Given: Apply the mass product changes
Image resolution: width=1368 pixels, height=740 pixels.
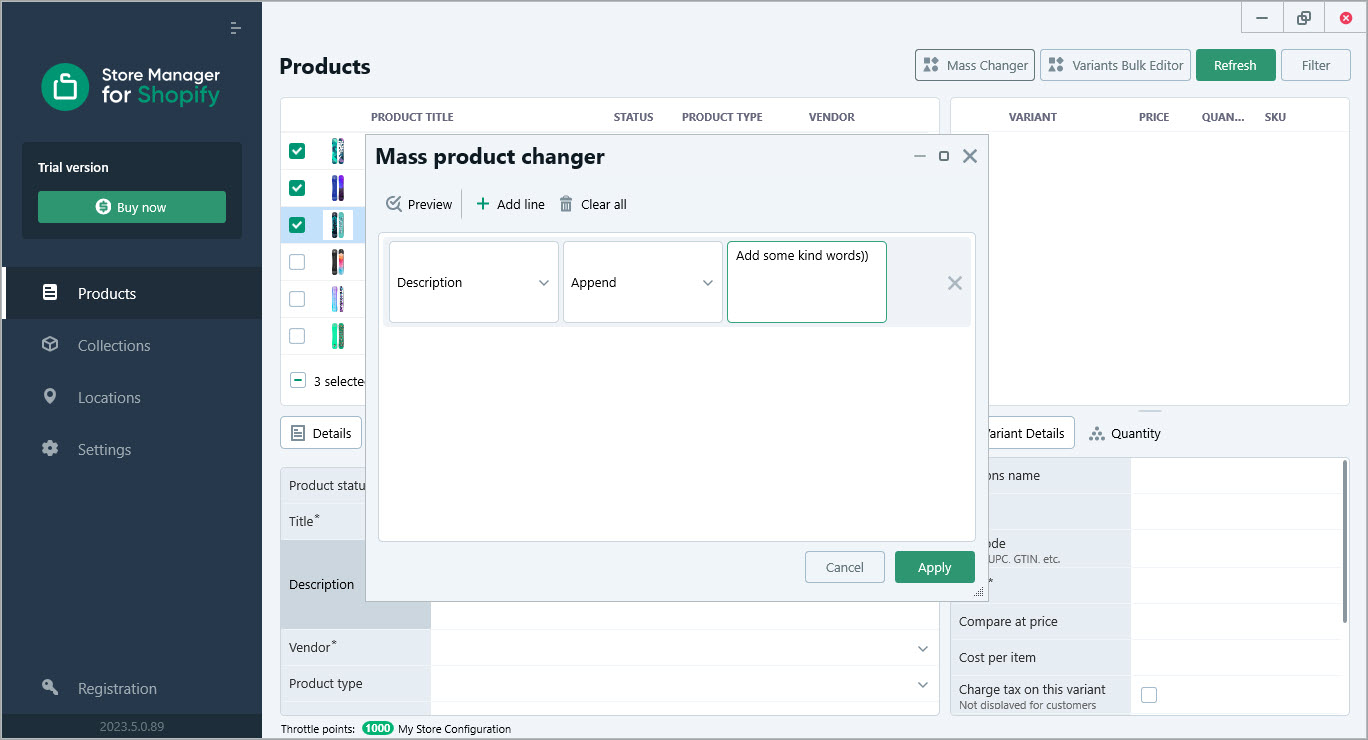Looking at the screenshot, I should coord(935,567).
